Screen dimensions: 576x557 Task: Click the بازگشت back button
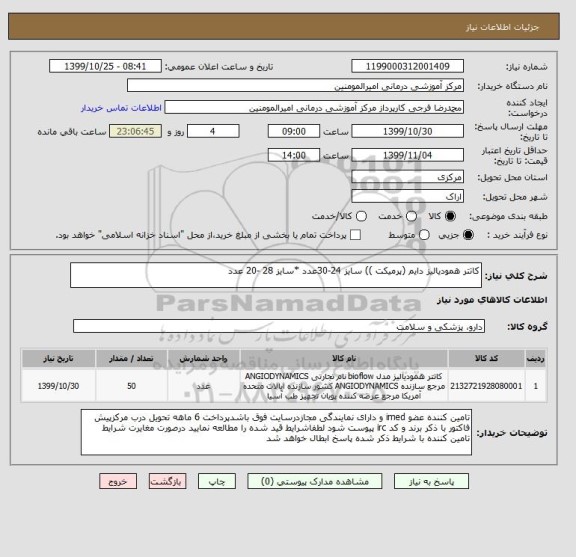coord(168,481)
